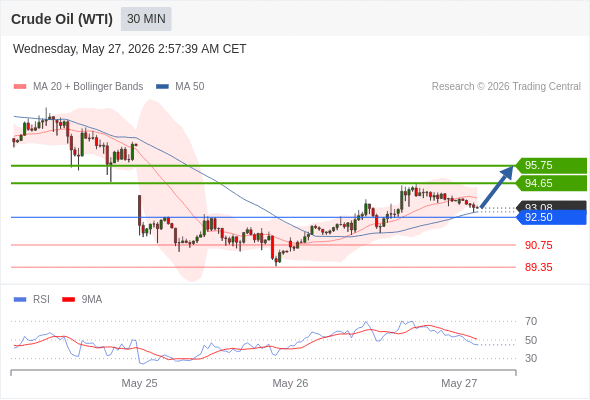Click the RSI legend label

coord(41,300)
